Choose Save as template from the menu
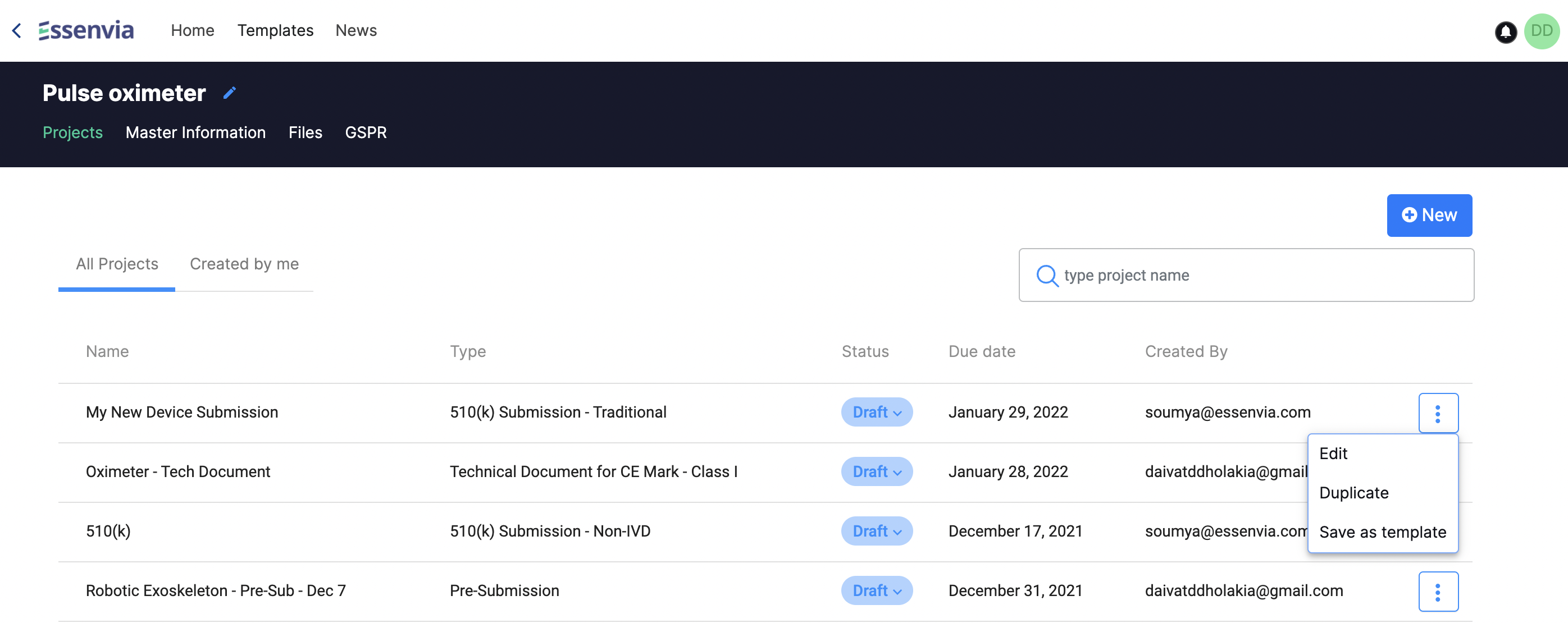The image size is (1568, 623). point(1382,532)
